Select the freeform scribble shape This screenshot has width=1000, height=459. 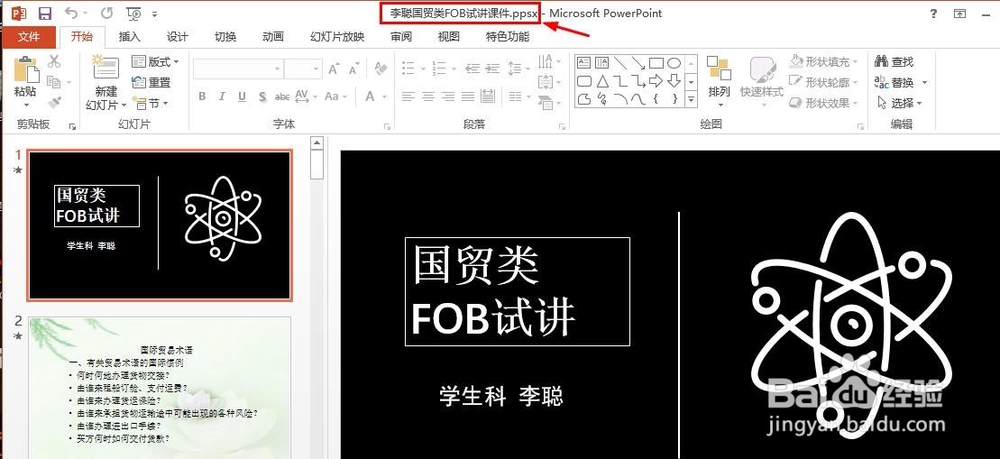tap(601, 99)
